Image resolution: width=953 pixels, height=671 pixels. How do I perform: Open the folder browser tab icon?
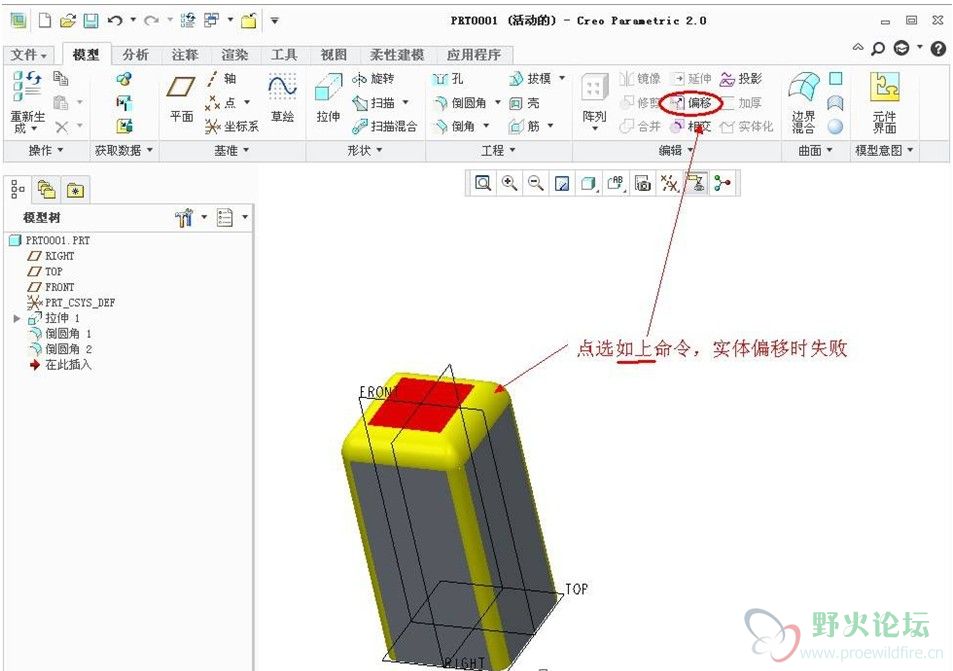point(46,190)
